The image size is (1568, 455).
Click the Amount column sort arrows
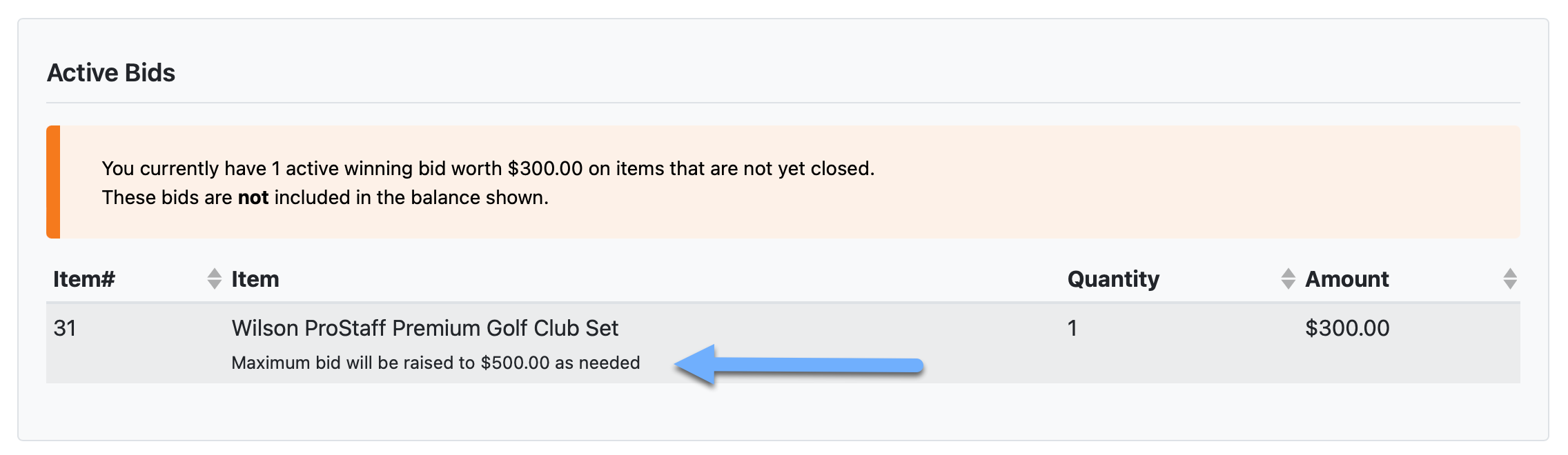point(1510,279)
